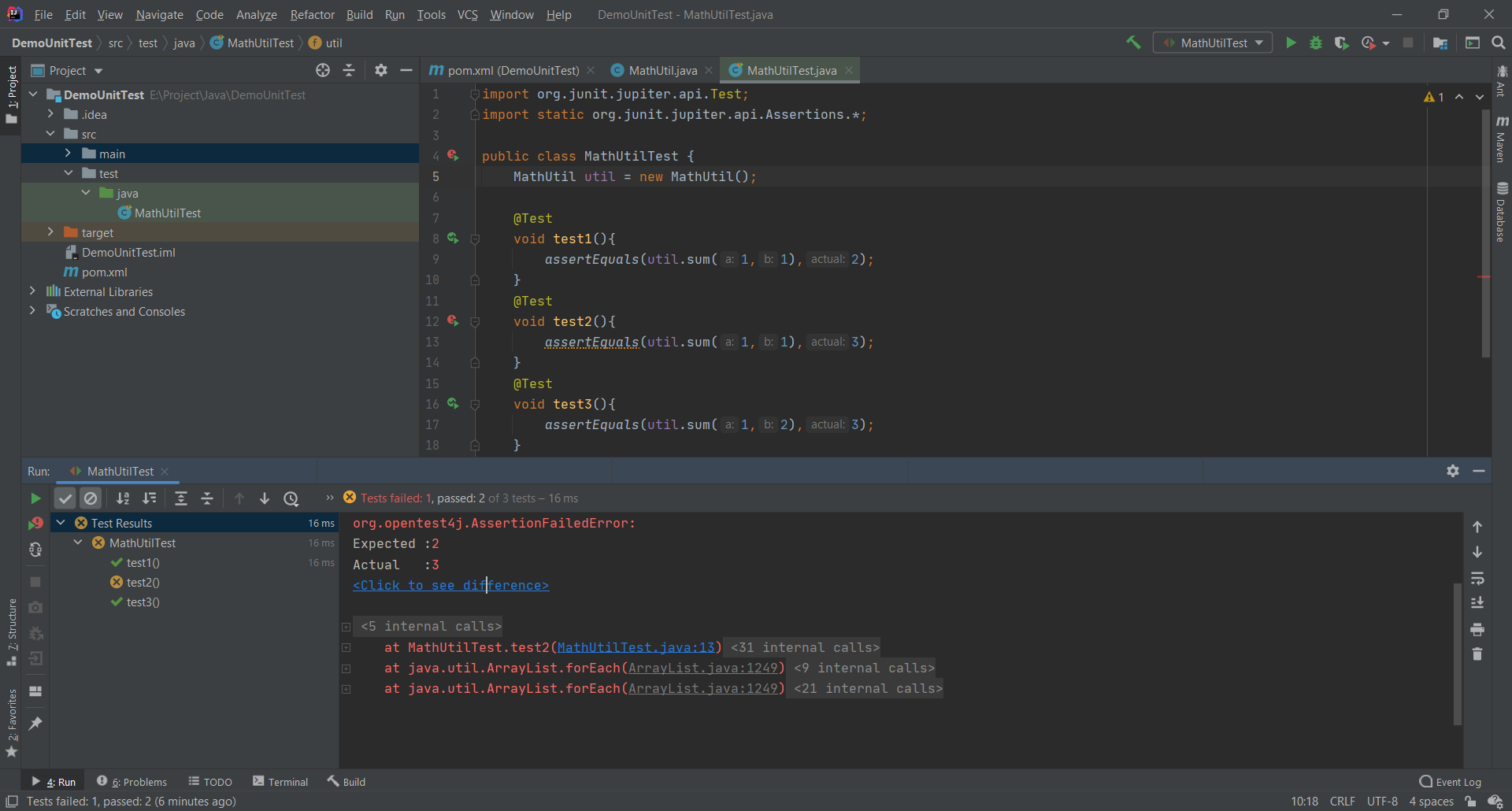Open the 'Click to see difference' link

(x=450, y=585)
